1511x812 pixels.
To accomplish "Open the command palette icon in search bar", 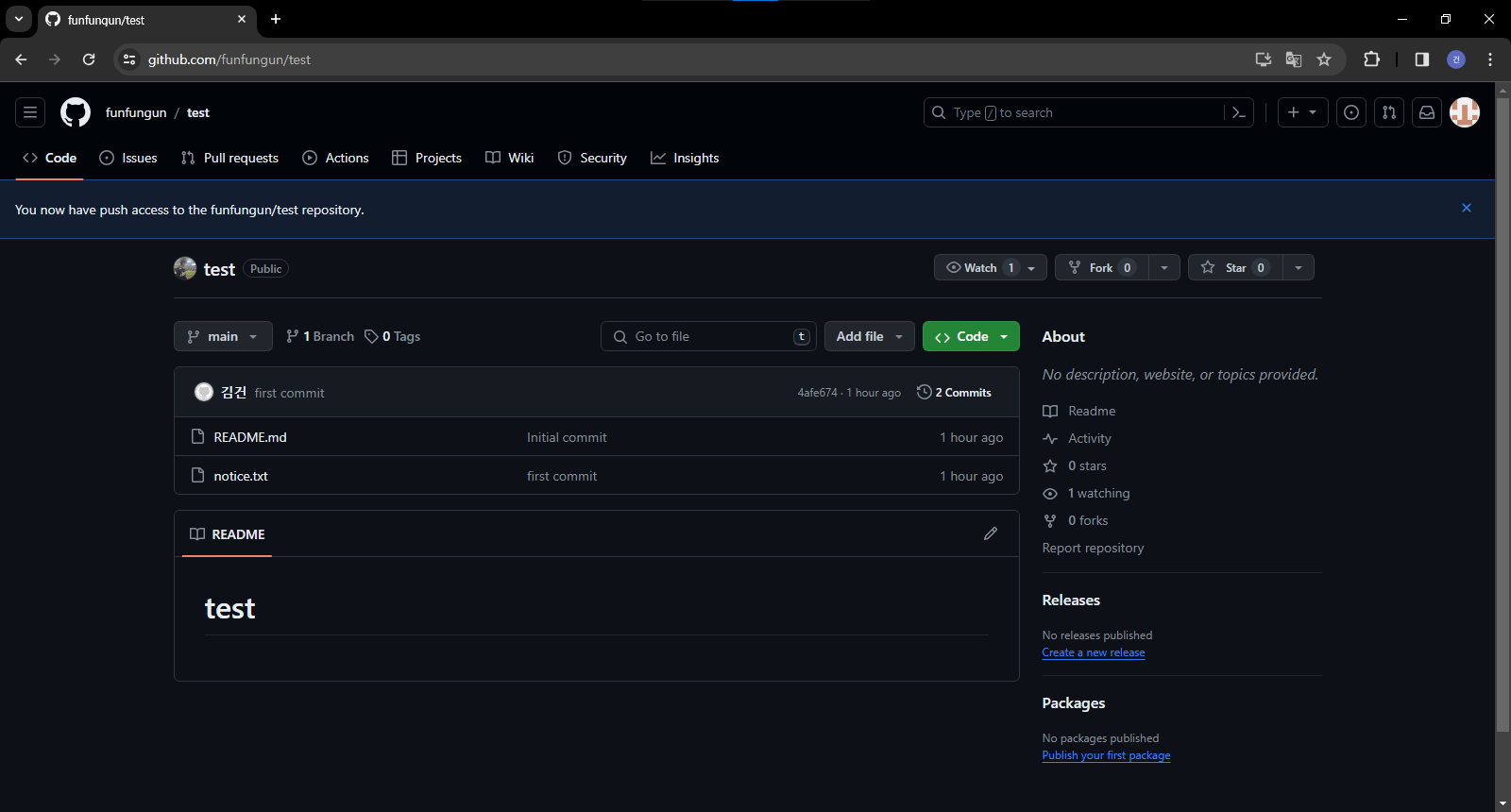I will click(x=1239, y=112).
